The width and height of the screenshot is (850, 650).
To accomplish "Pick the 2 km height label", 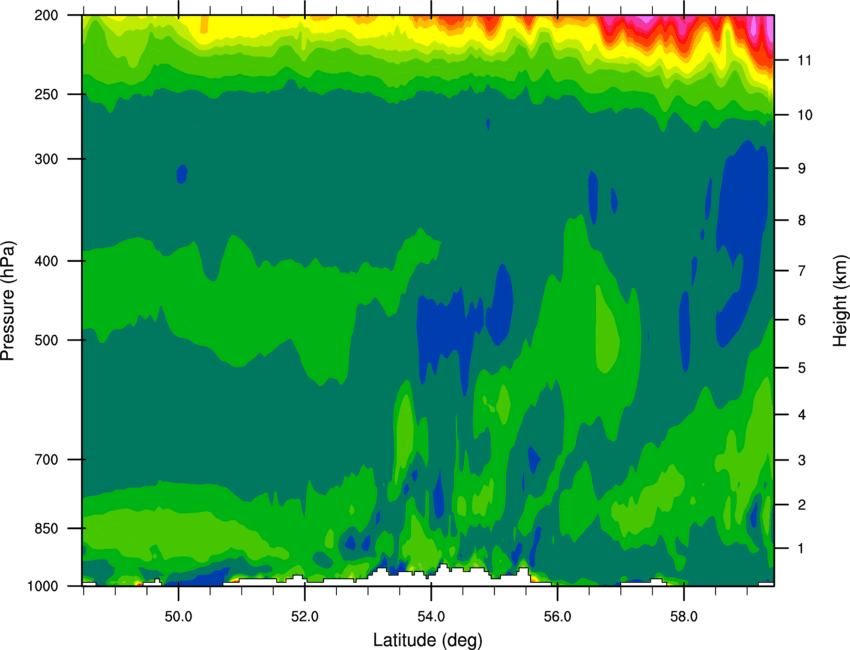I will point(802,505).
